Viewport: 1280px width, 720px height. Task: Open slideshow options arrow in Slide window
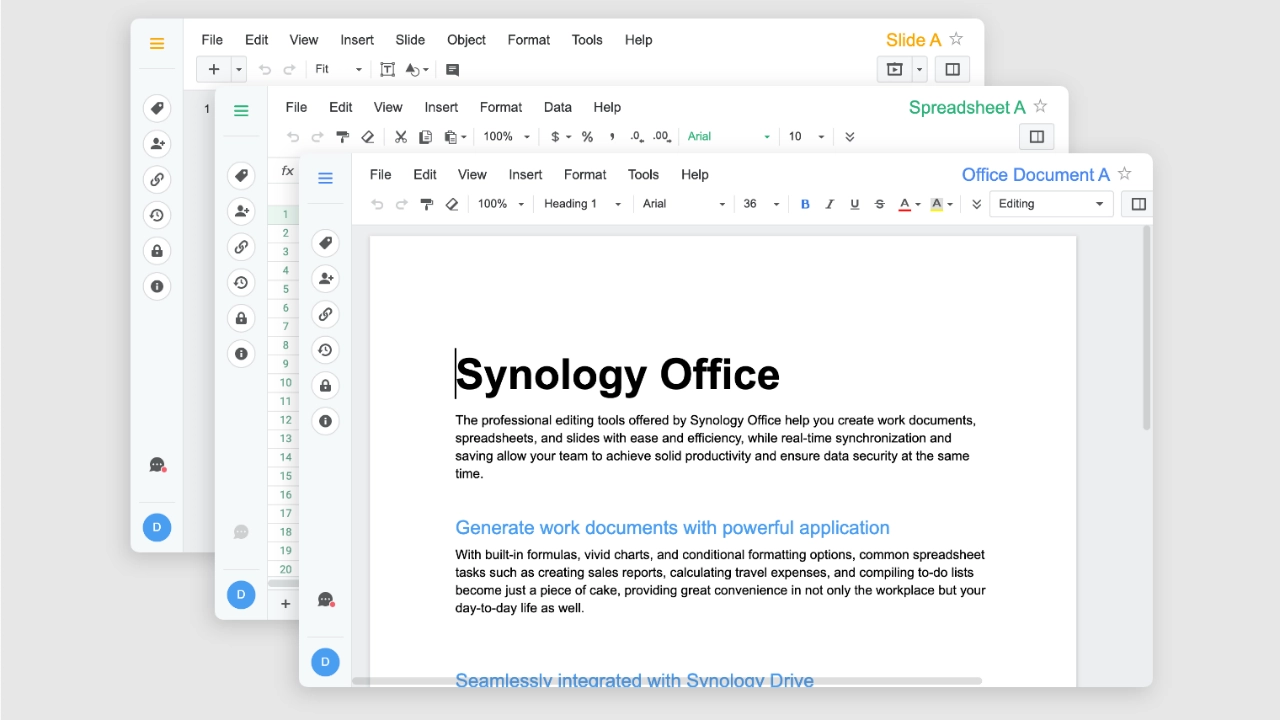pyautogui.click(x=918, y=69)
